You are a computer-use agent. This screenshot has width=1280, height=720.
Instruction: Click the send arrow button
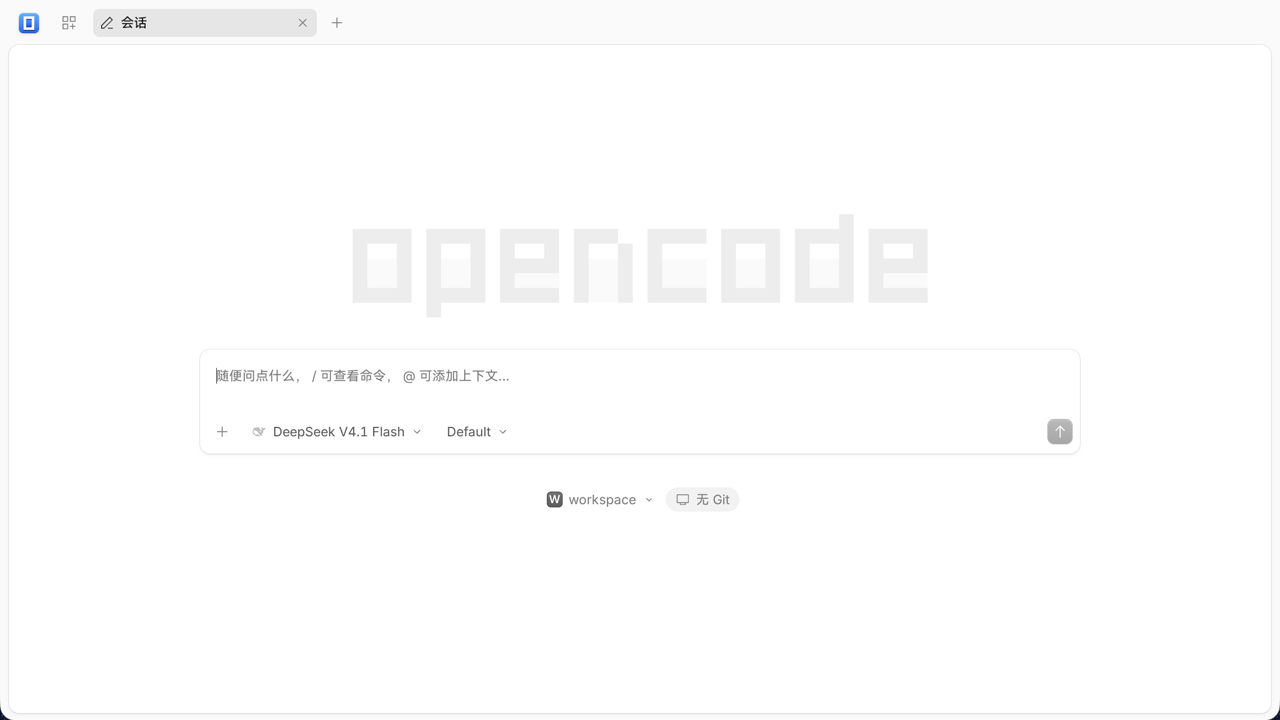[x=1060, y=432]
